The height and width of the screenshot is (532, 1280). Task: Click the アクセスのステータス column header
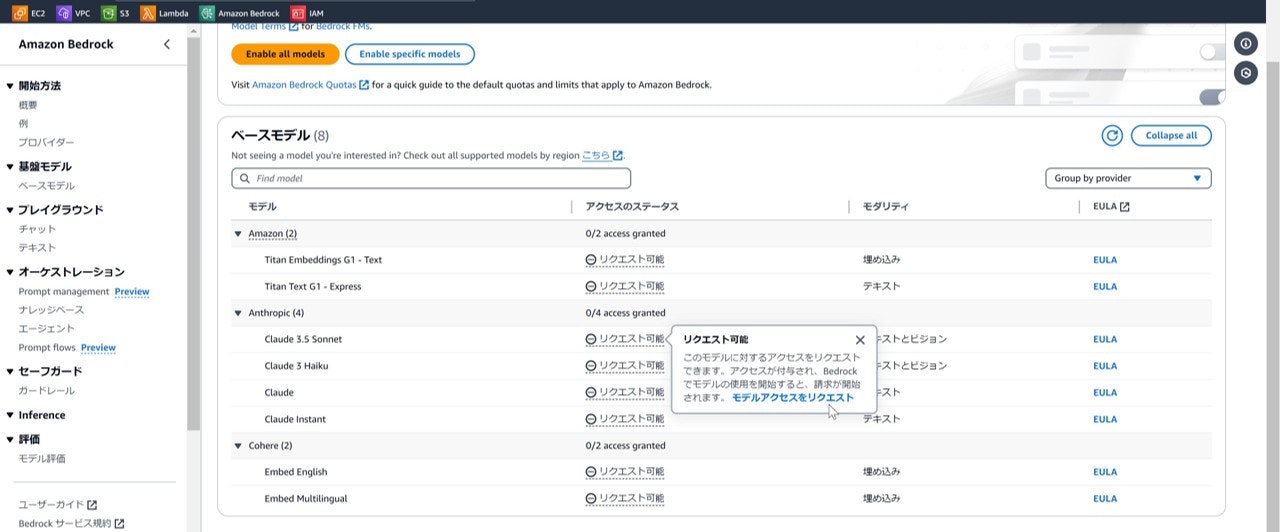(x=632, y=207)
